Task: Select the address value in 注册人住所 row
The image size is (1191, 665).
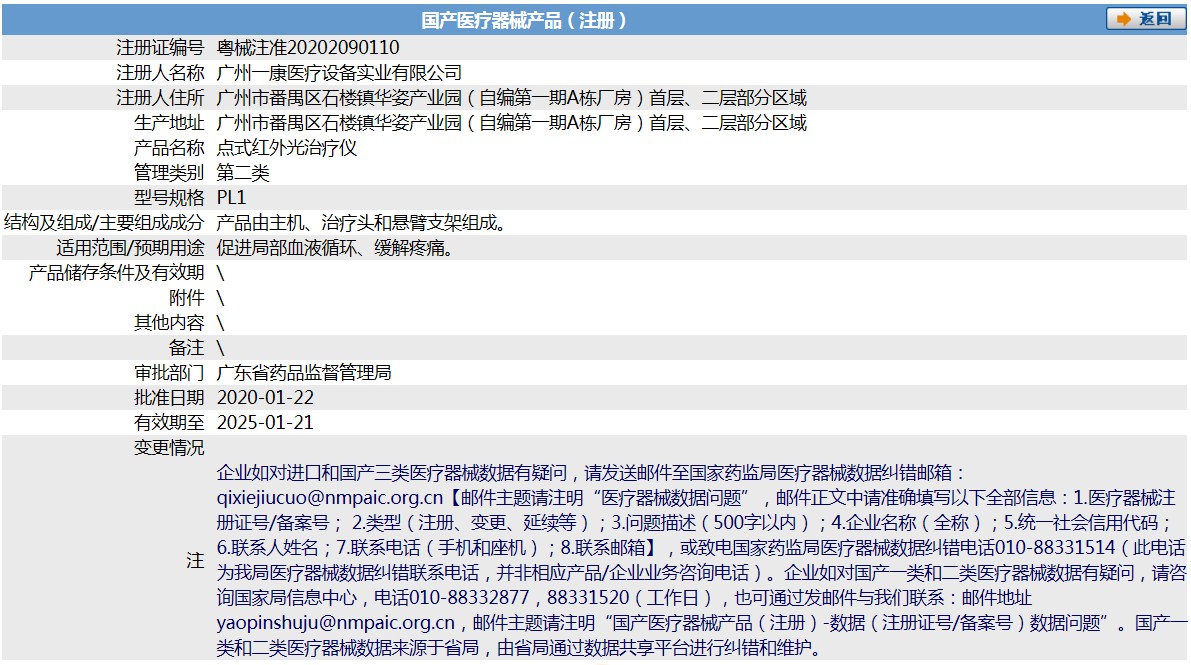Action: coord(511,97)
